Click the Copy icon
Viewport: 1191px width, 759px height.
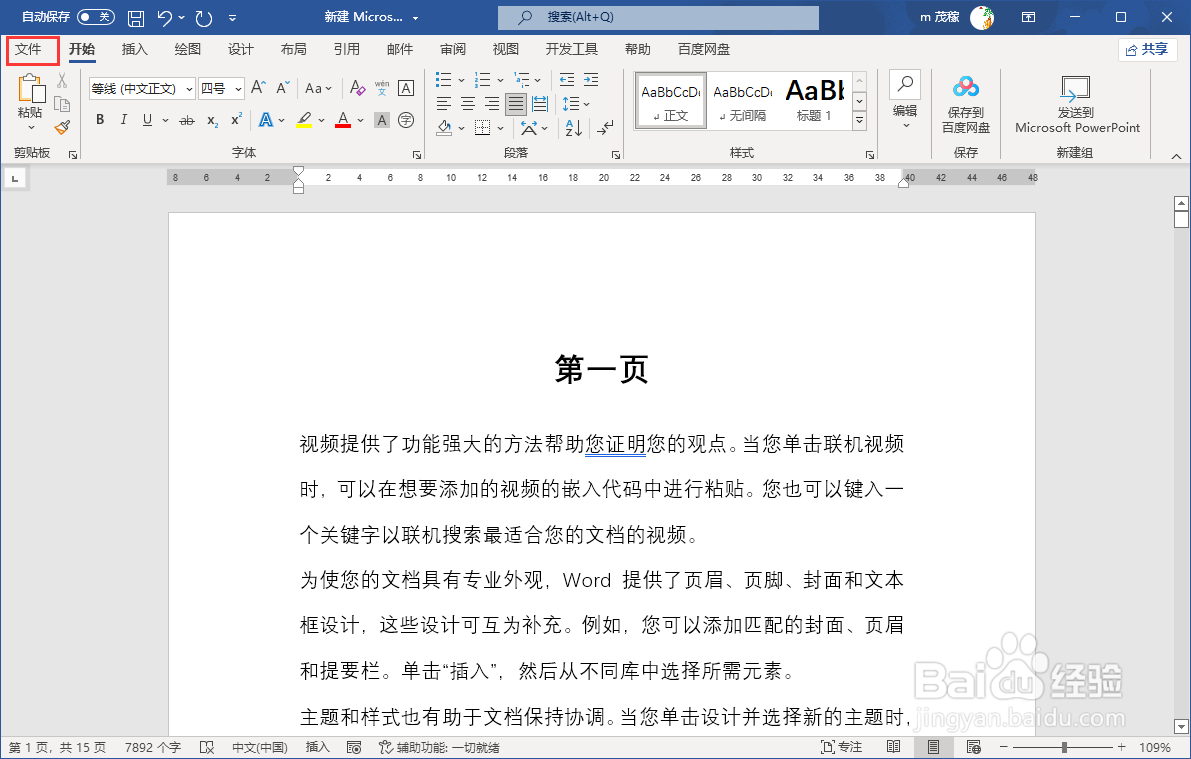pyautogui.click(x=62, y=103)
